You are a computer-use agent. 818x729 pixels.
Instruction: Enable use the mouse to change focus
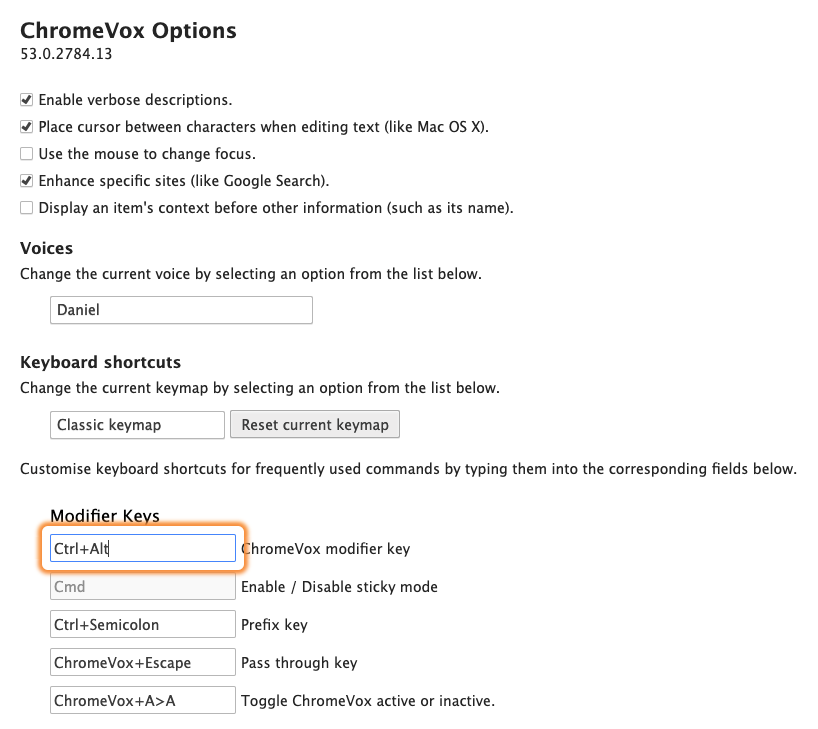click(26, 155)
